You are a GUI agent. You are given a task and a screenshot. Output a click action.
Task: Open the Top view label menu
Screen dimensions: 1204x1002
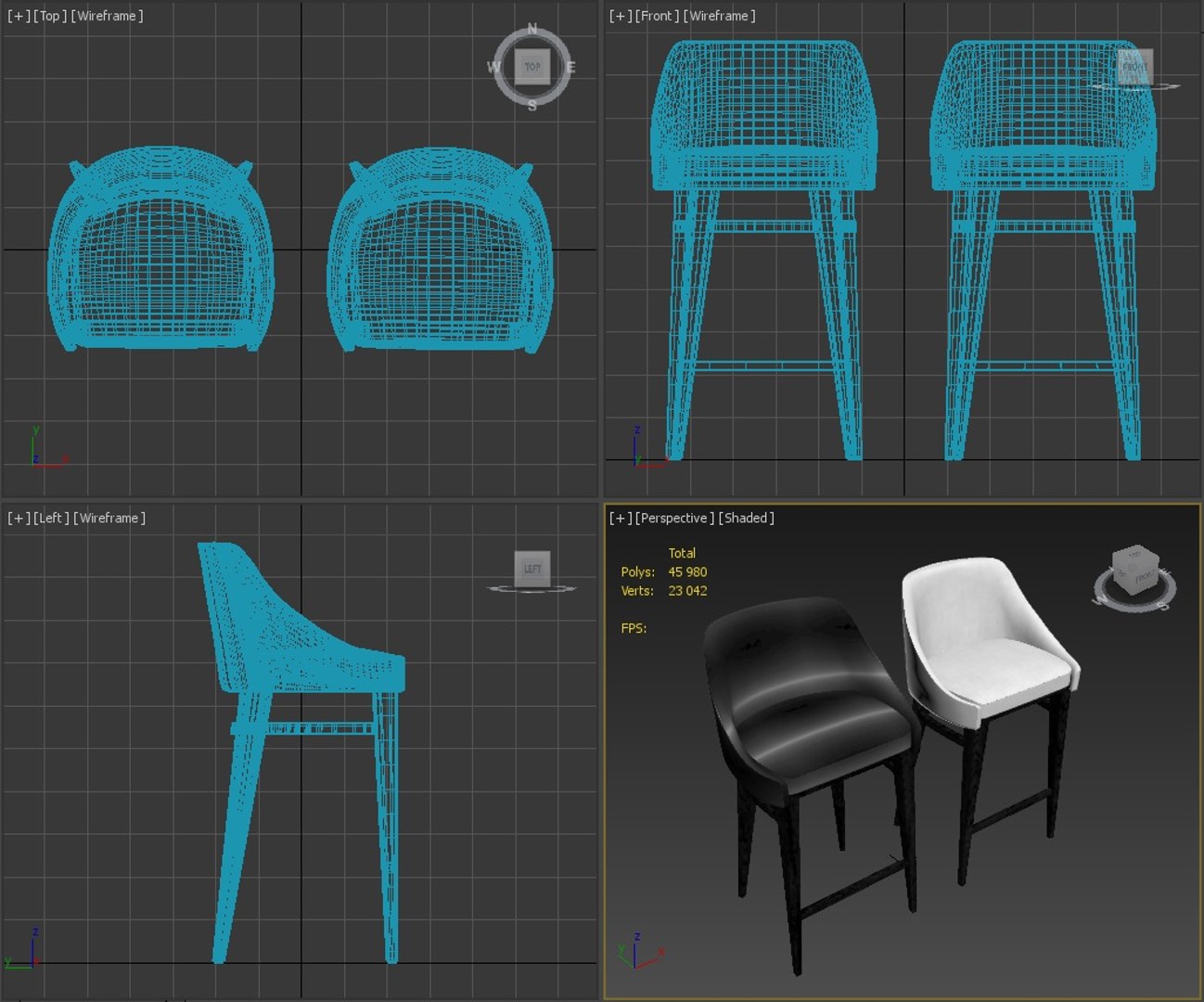tap(50, 16)
